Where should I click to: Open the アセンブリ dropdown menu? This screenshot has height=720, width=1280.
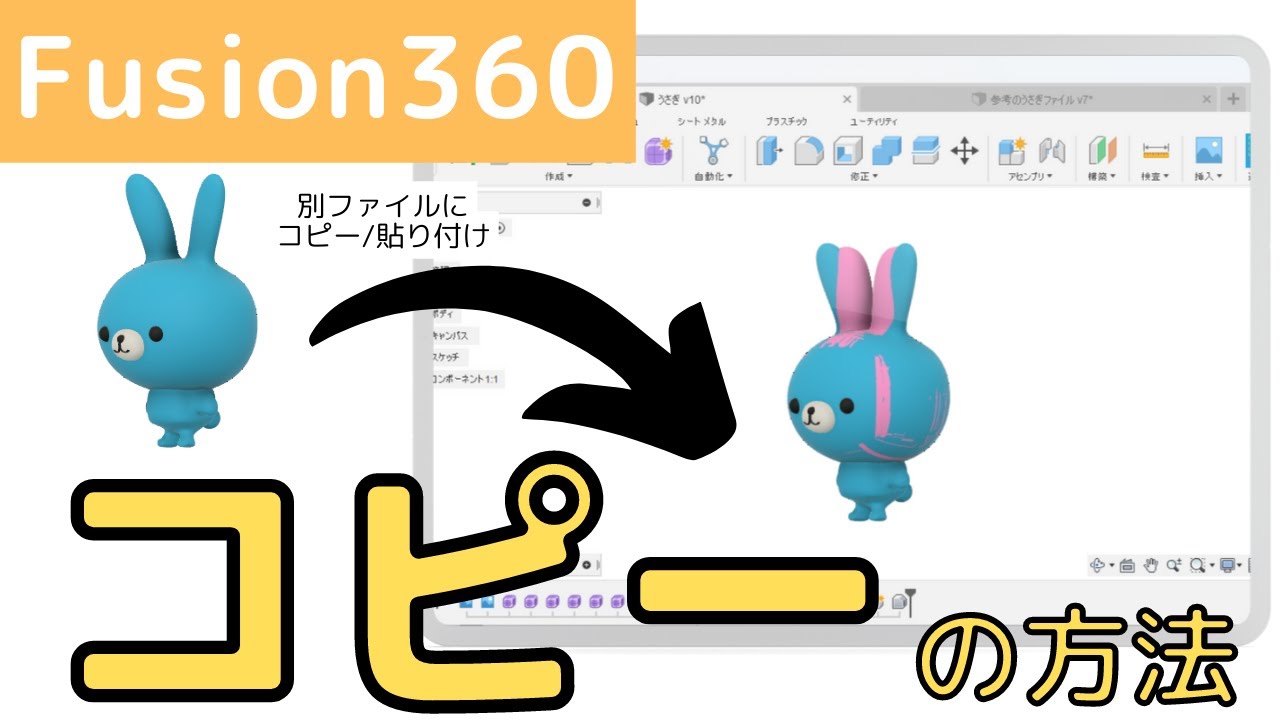tap(1031, 176)
